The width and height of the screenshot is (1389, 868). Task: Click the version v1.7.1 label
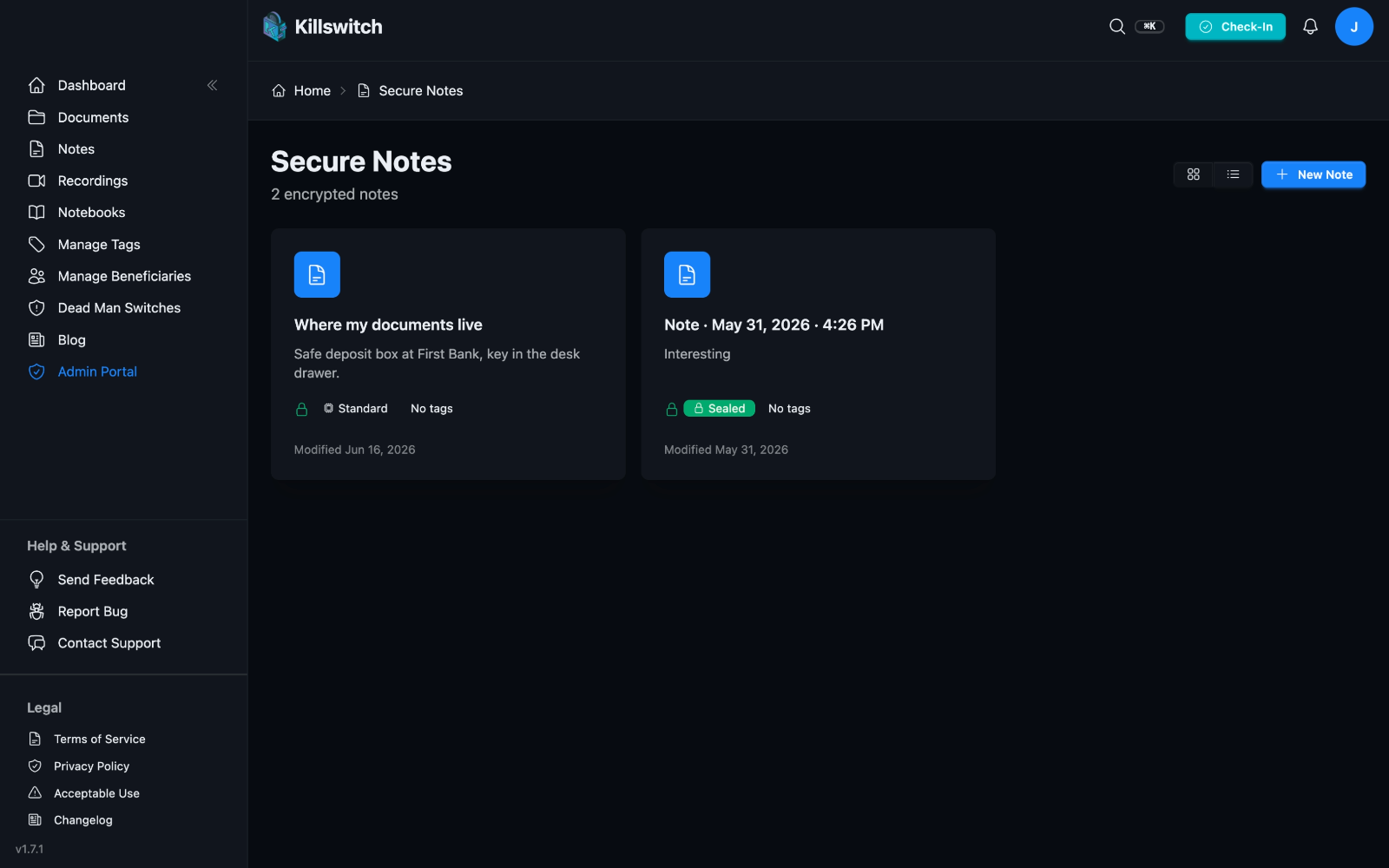[x=30, y=849]
